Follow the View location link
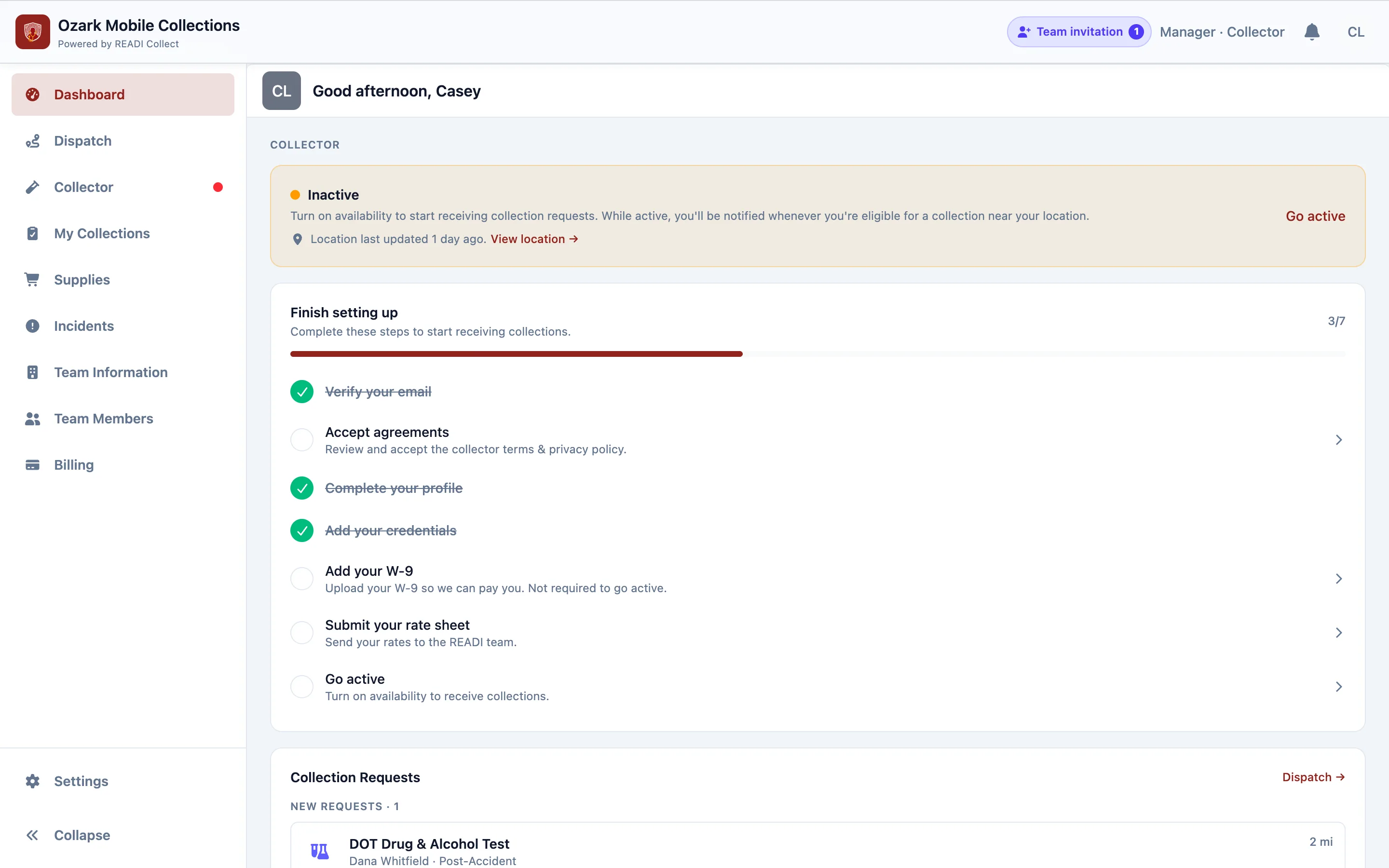The image size is (1389, 868). click(534, 239)
